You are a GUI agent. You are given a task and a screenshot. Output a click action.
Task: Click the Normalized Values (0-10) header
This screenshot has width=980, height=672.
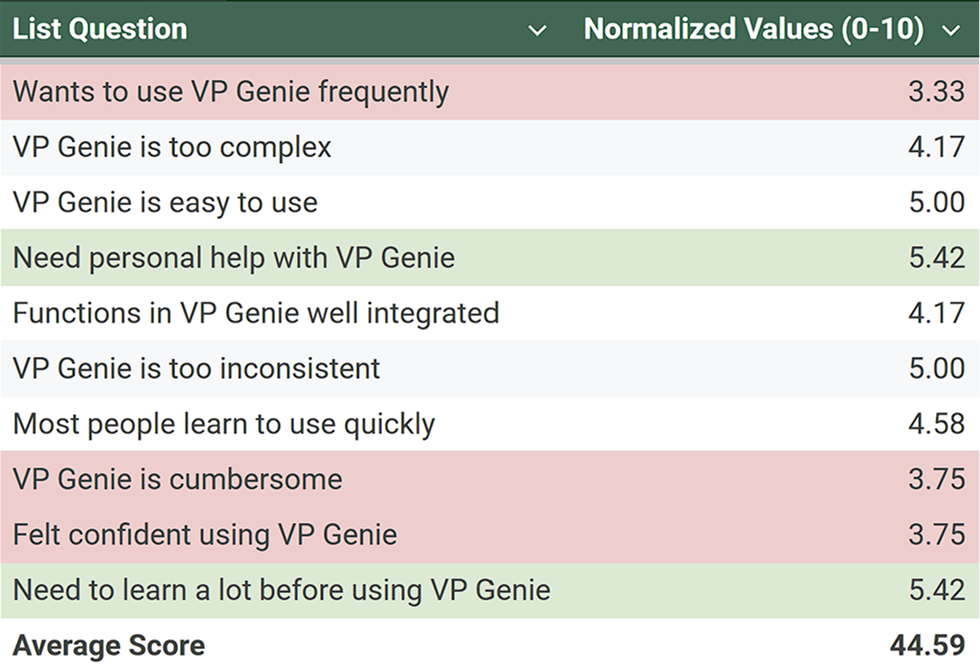click(x=753, y=29)
